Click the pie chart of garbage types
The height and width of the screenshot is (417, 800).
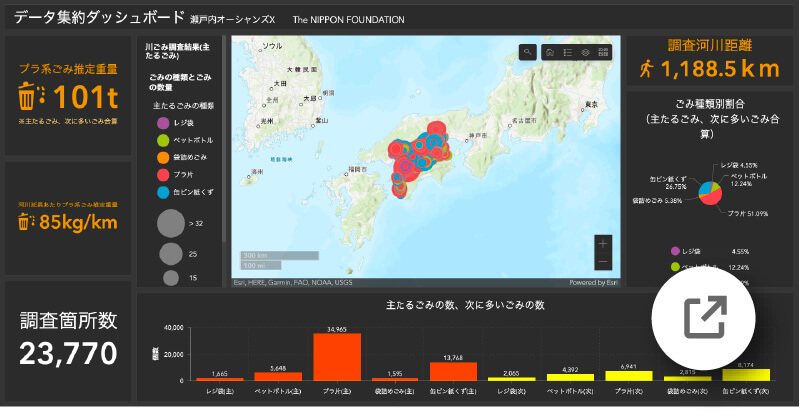pos(709,190)
